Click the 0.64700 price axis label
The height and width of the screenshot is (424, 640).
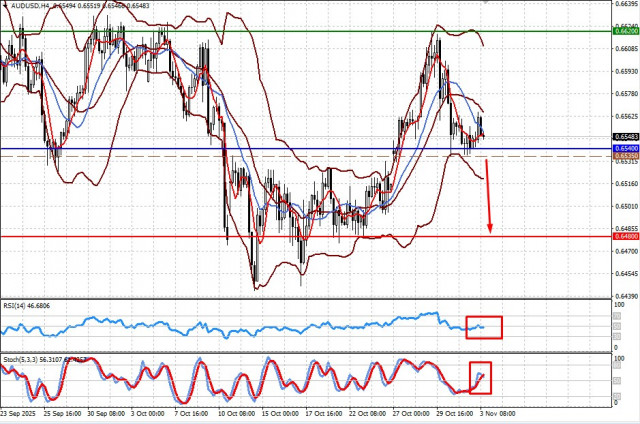point(627,251)
